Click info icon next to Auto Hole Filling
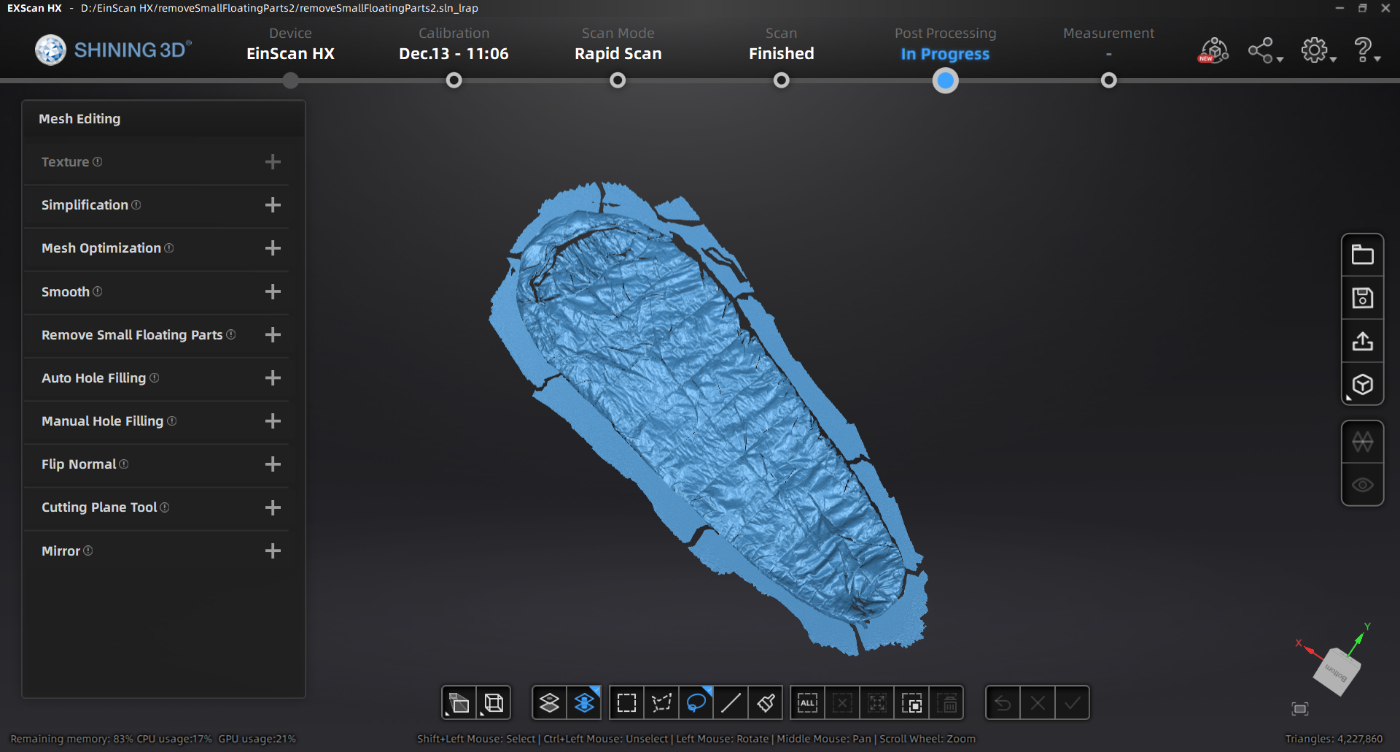This screenshot has height=752, width=1400. (x=154, y=378)
